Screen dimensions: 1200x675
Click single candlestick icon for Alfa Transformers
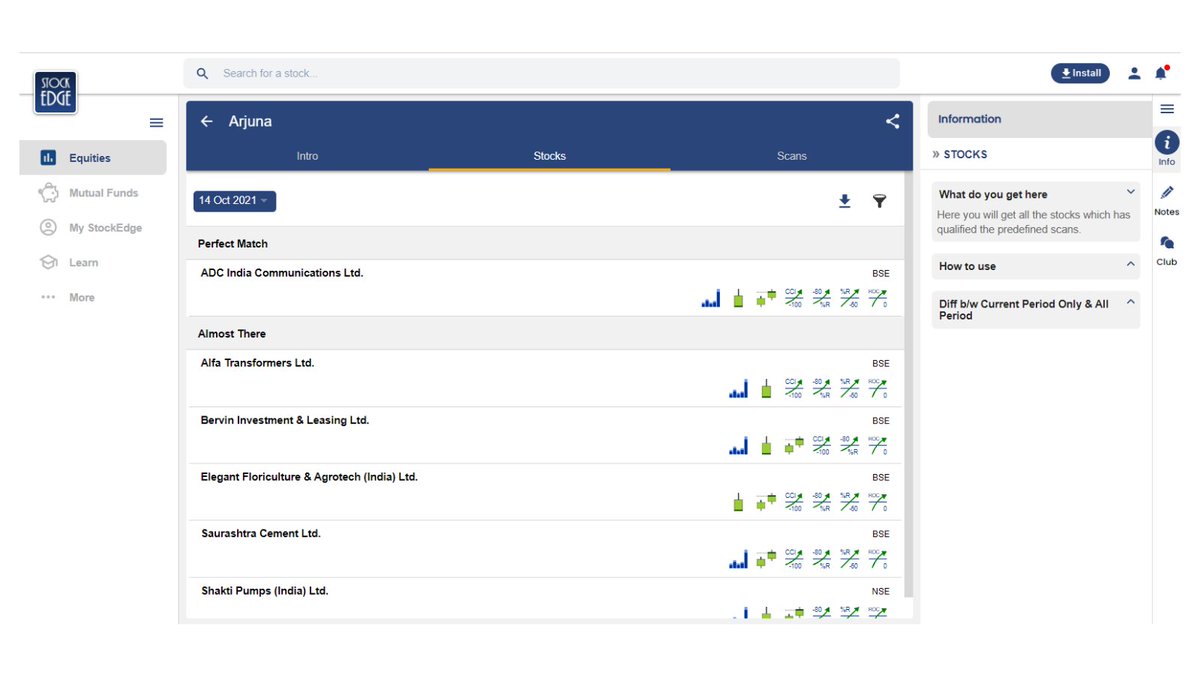766,388
